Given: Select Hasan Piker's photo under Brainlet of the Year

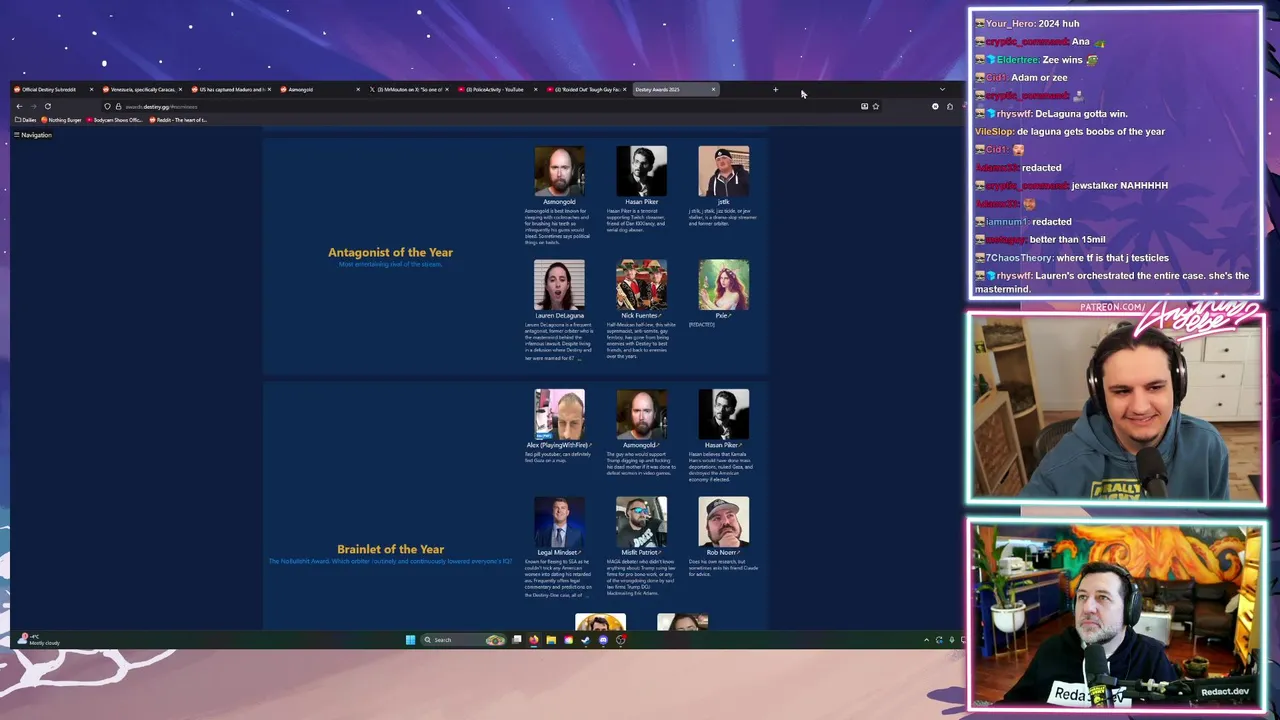Looking at the screenshot, I should (723, 414).
